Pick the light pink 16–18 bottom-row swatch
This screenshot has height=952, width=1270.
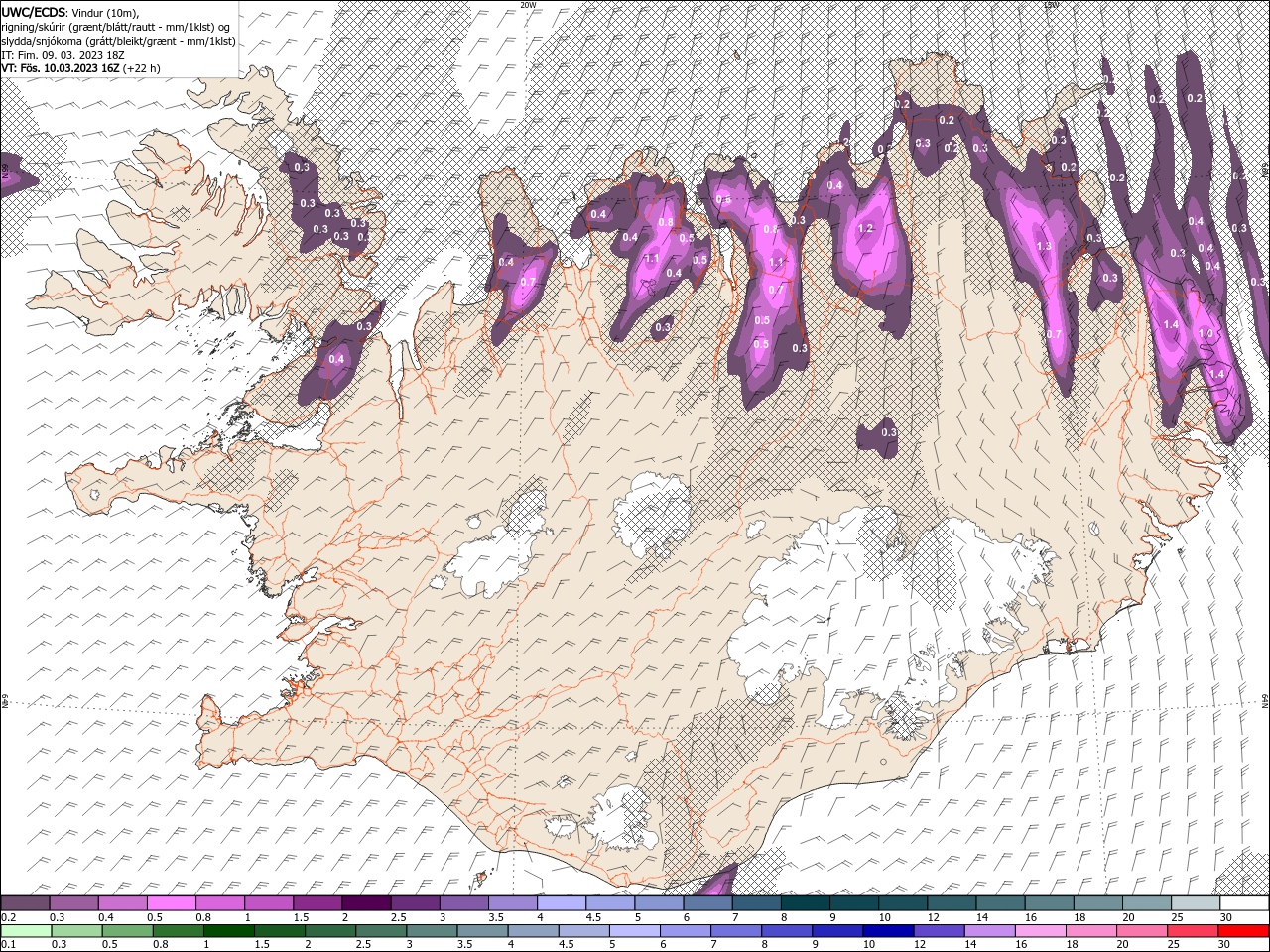point(1042,931)
